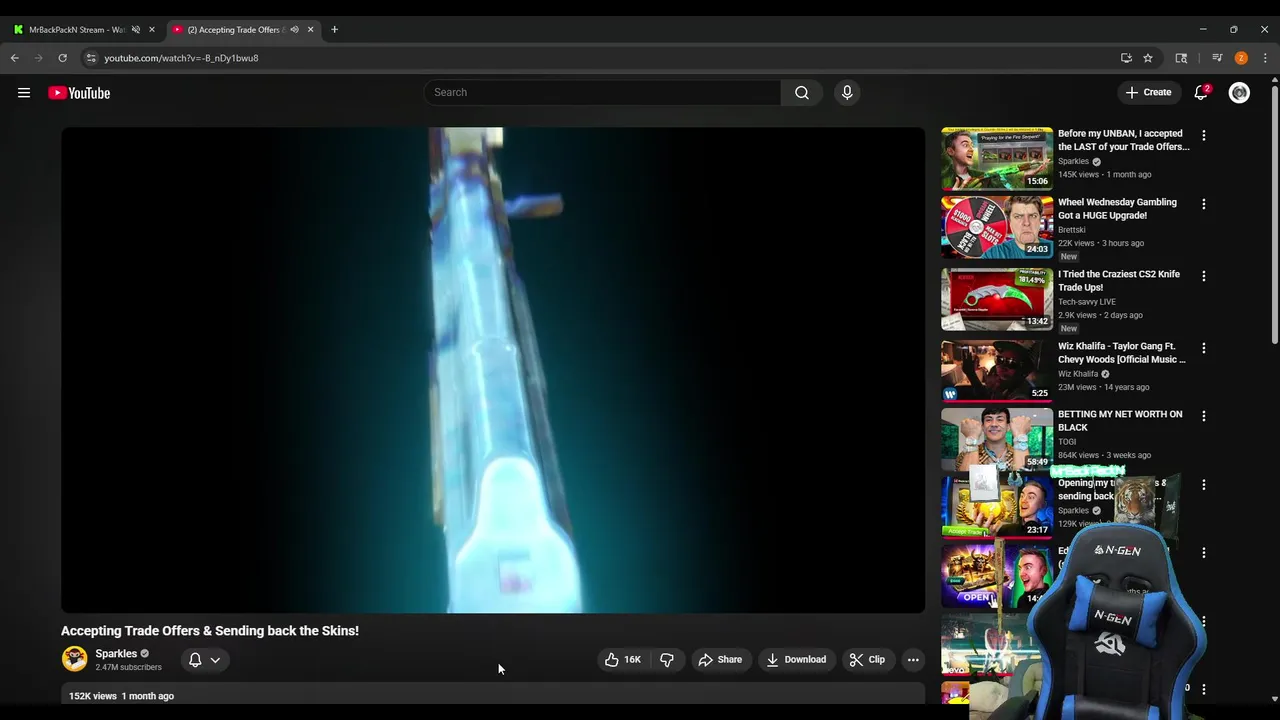Like the video showing 16K likes
Viewport: 1280px width, 720px height.
622,660
